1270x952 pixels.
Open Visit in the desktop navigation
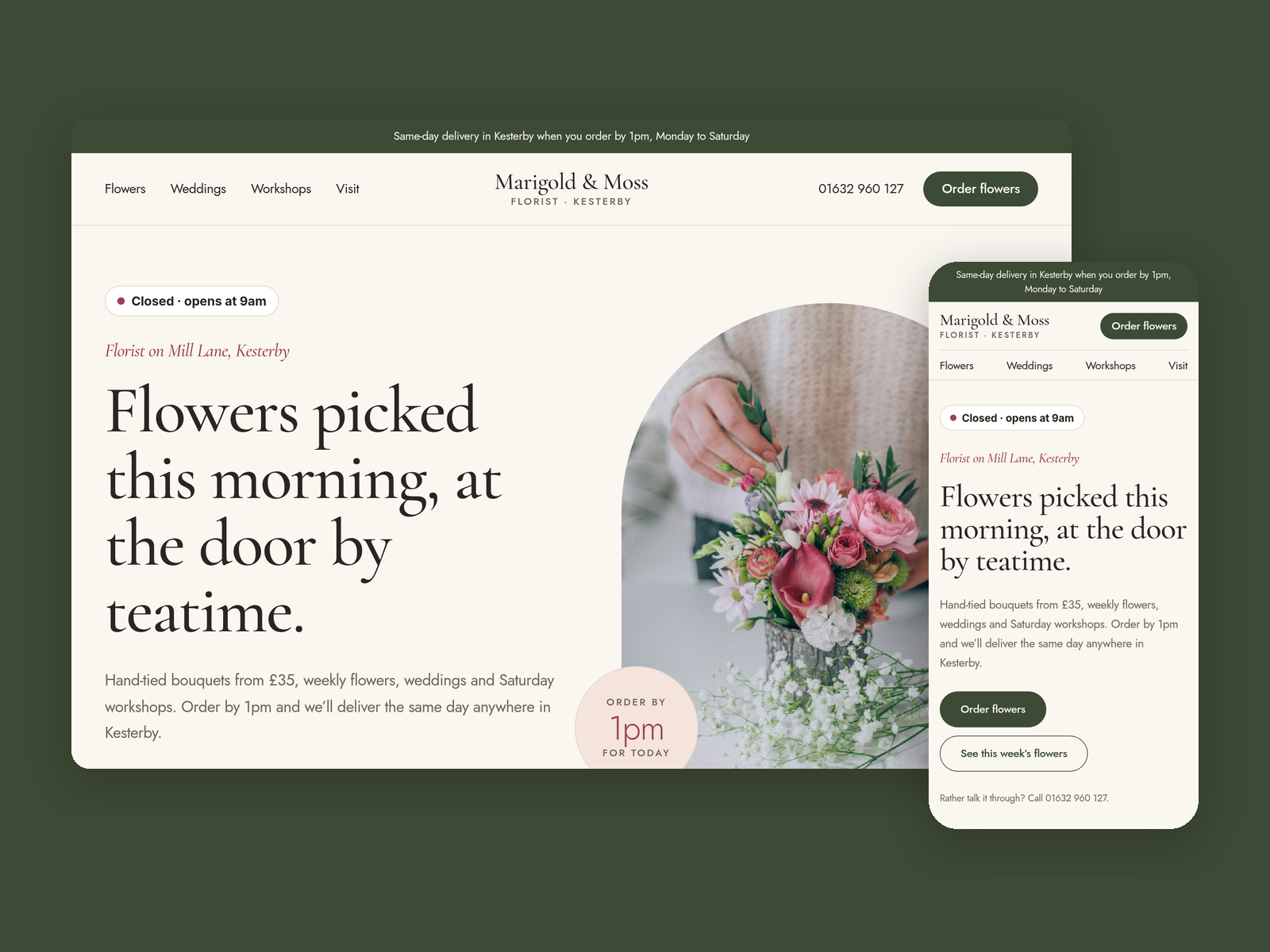click(x=348, y=189)
